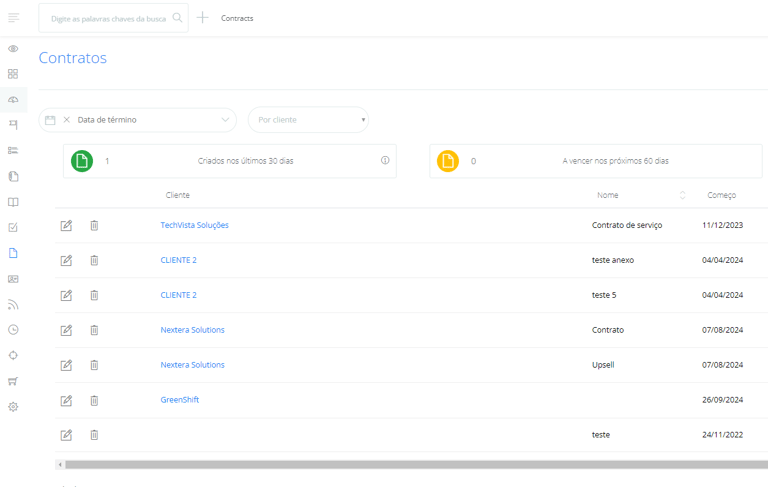The height and width of the screenshot is (487, 768).
Task: Open the checkbox task sidebar icon
Action: point(13,227)
